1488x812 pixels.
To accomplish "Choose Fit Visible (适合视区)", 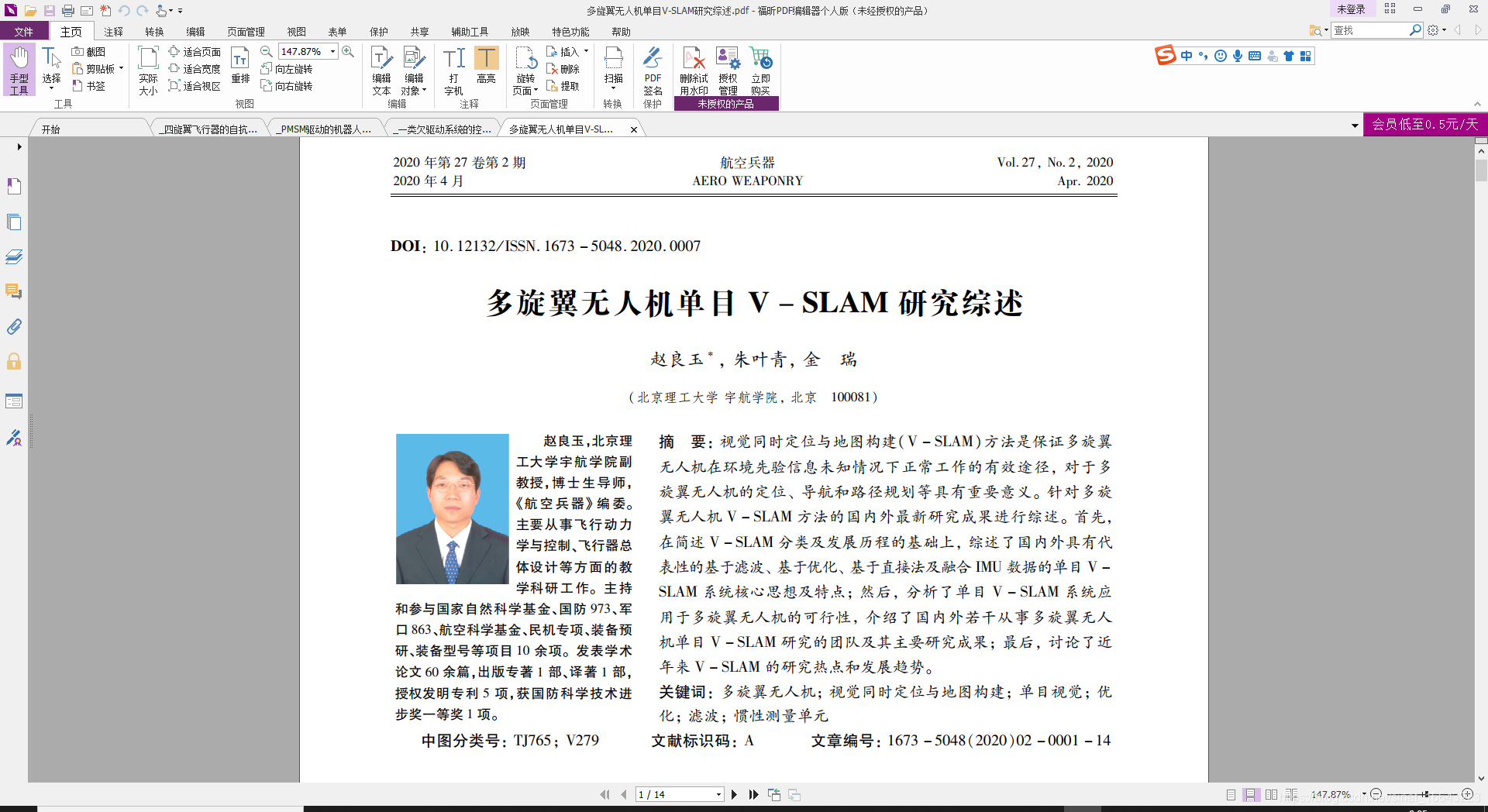I will tap(195, 86).
